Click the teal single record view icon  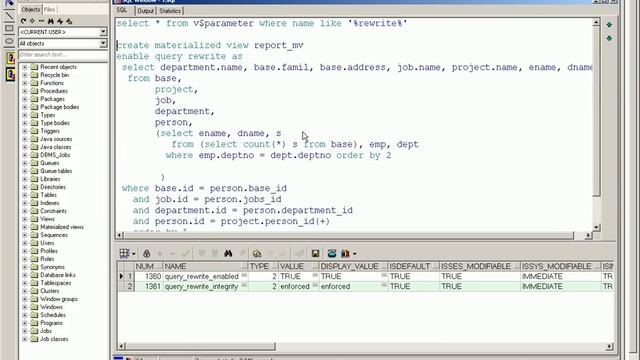(332, 253)
